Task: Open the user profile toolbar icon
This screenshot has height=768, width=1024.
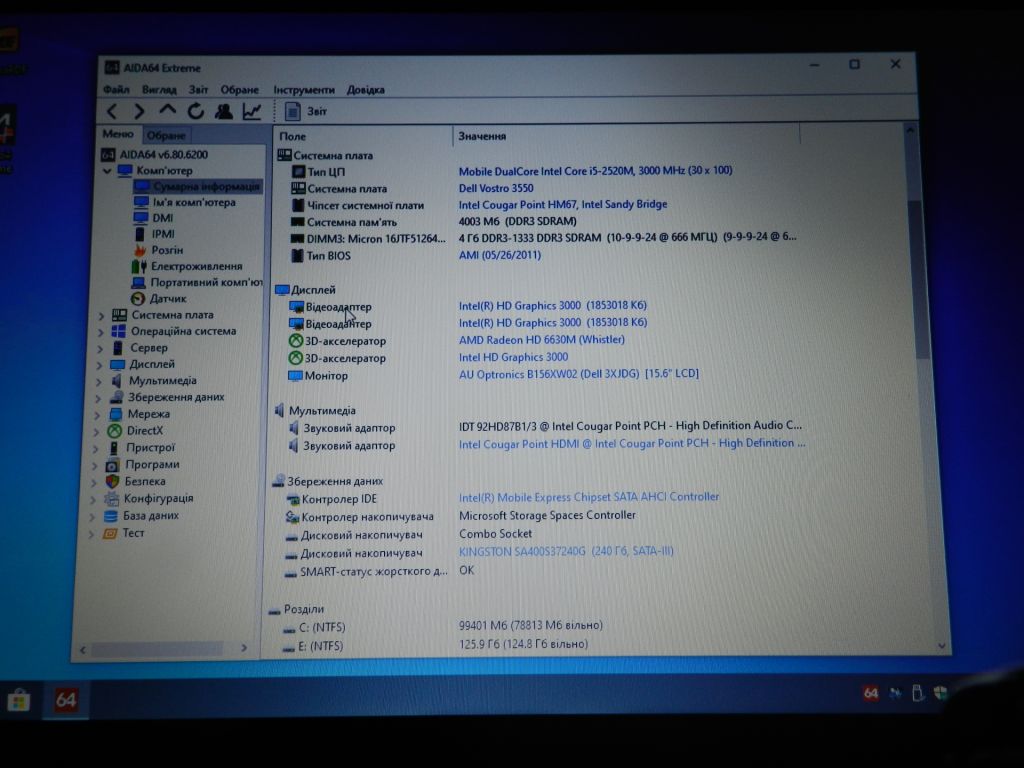Action: [223, 112]
